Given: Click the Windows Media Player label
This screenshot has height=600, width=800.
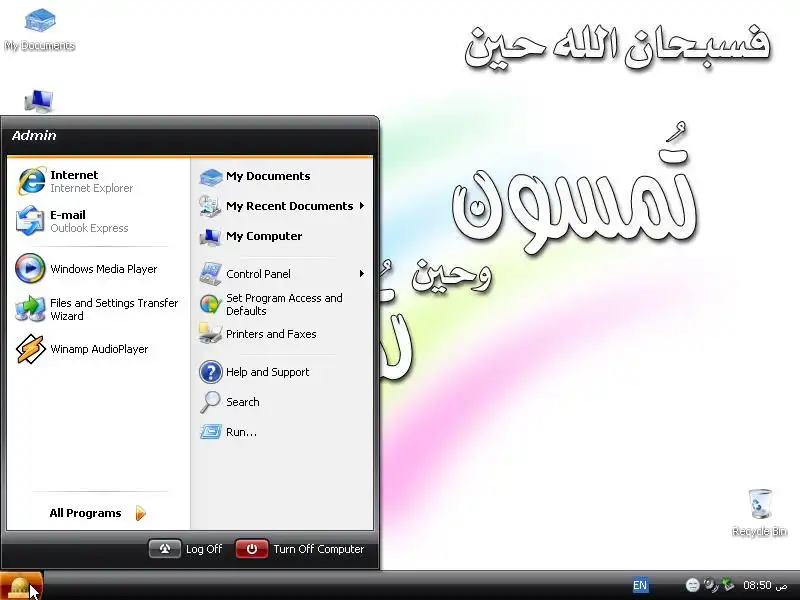Looking at the screenshot, I should (x=104, y=269).
